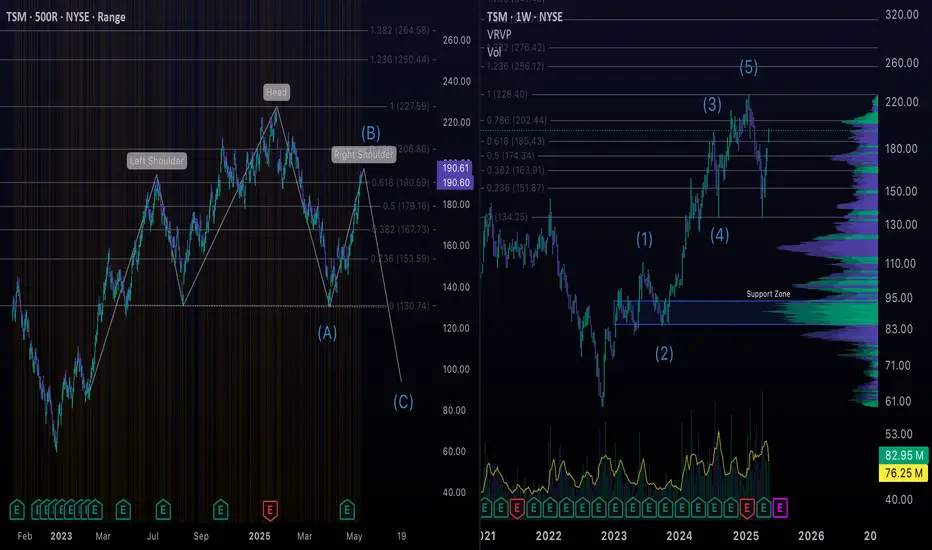The height and width of the screenshot is (550, 932).
Task: Click the purple upcoming earnings marker, weekly chart
Action: (780, 508)
